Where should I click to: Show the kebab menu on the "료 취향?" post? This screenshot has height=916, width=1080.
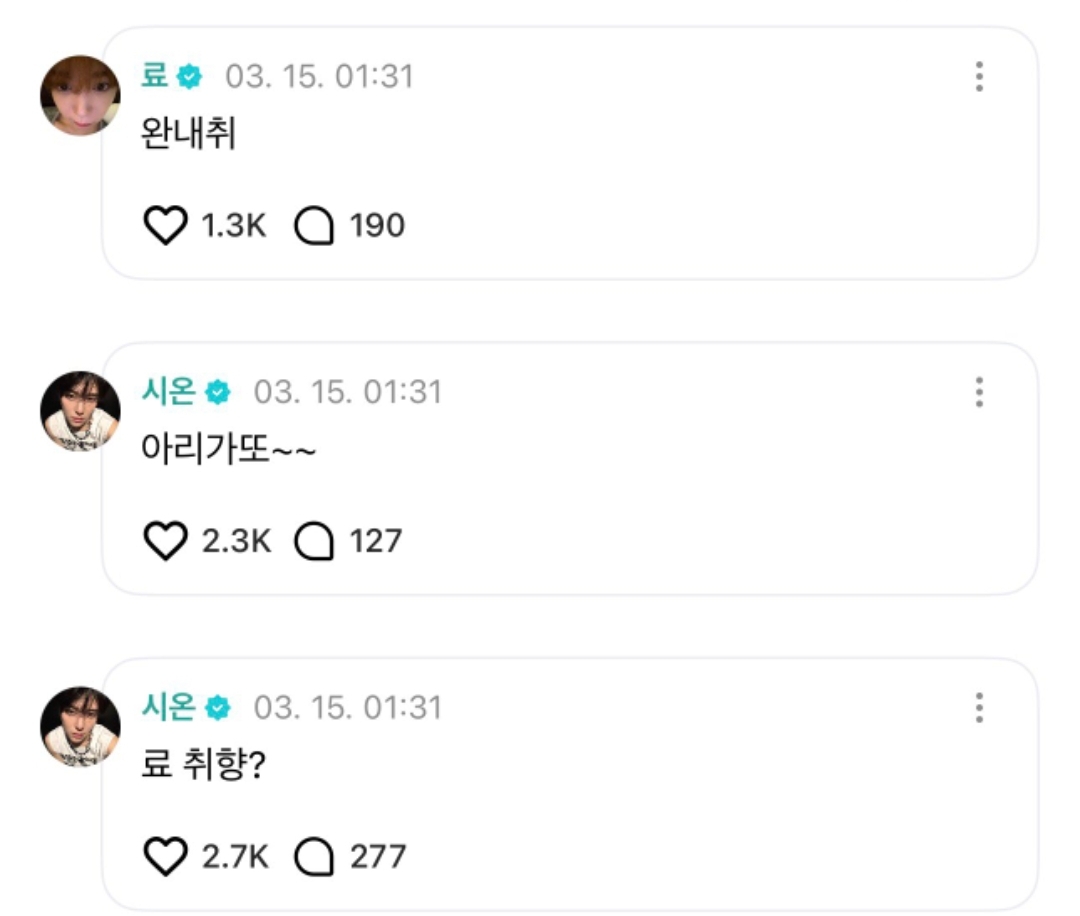click(x=979, y=708)
